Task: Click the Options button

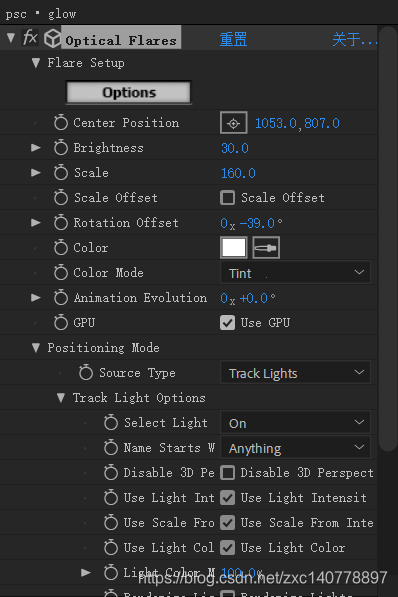Action: tap(129, 92)
